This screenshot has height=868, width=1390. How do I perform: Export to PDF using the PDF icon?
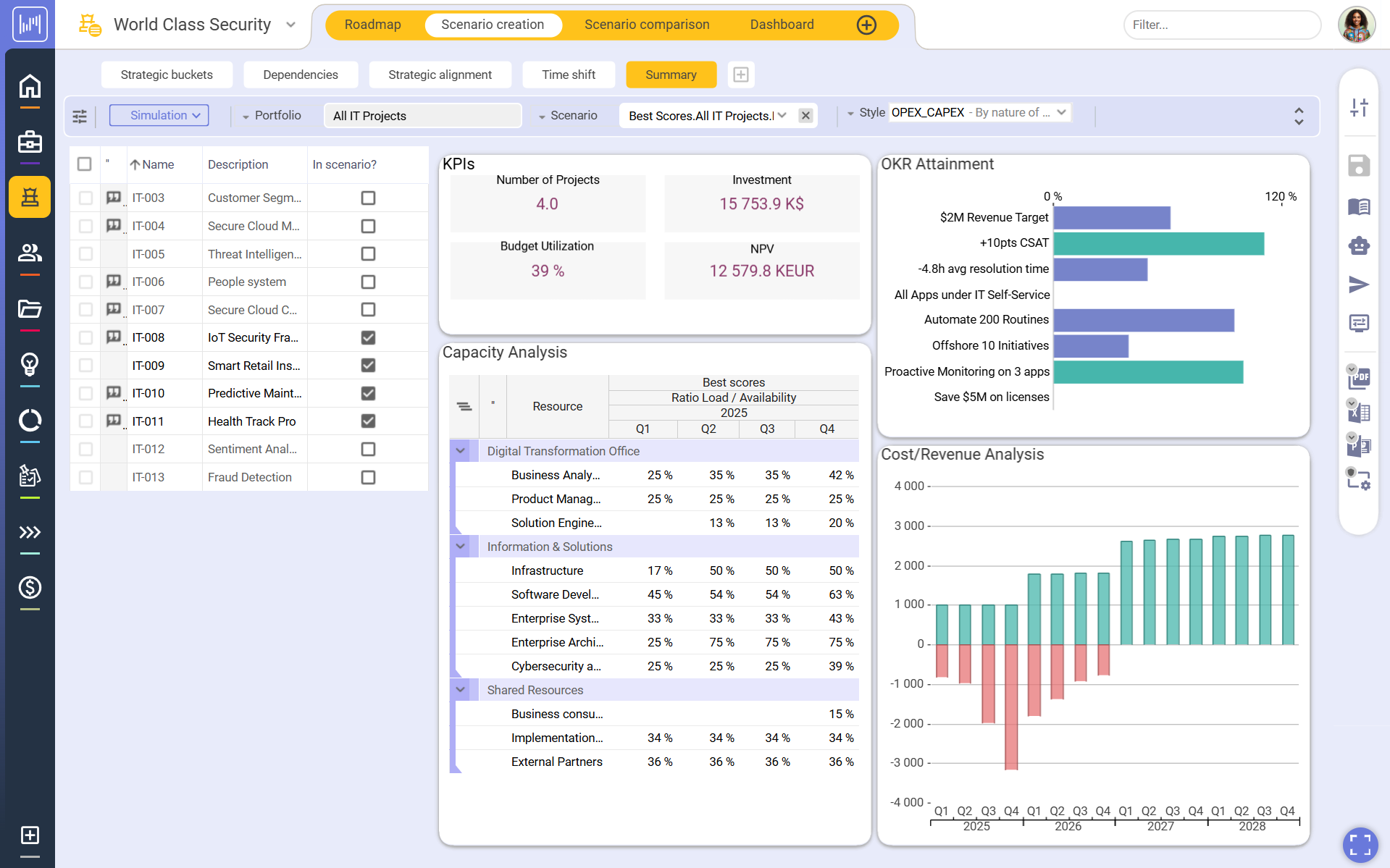(x=1359, y=377)
